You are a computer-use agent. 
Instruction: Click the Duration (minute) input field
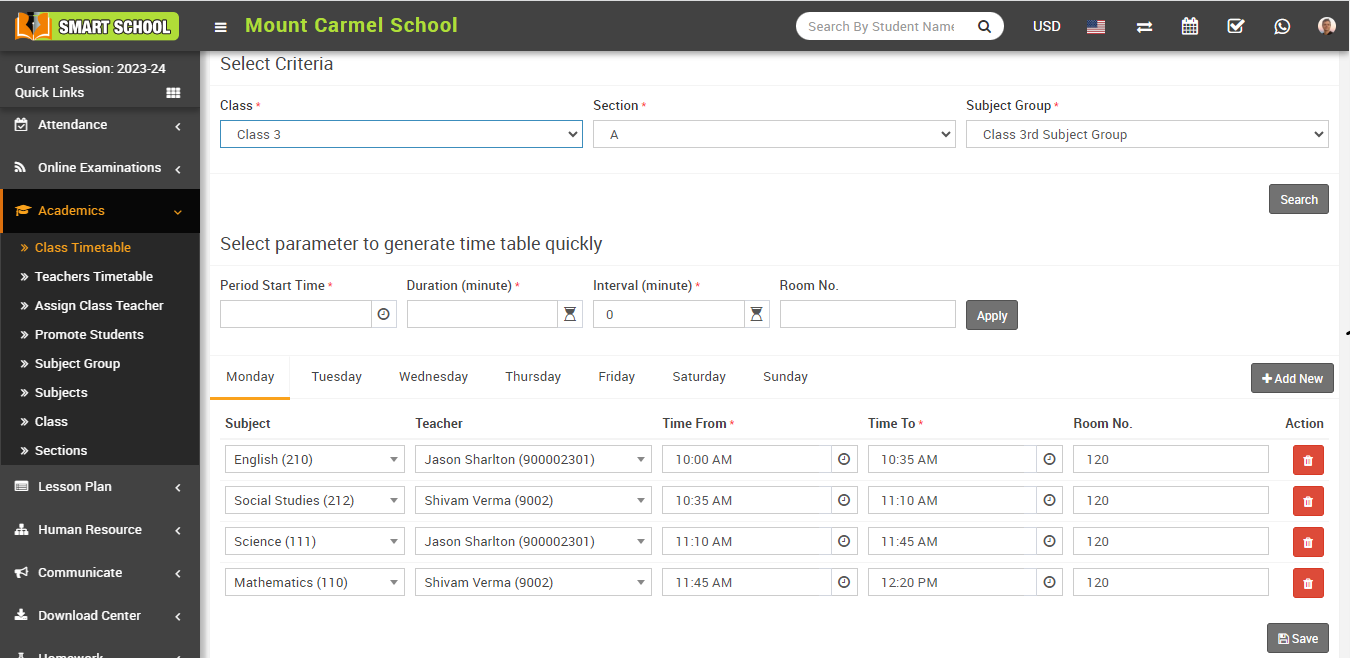(x=481, y=314)
